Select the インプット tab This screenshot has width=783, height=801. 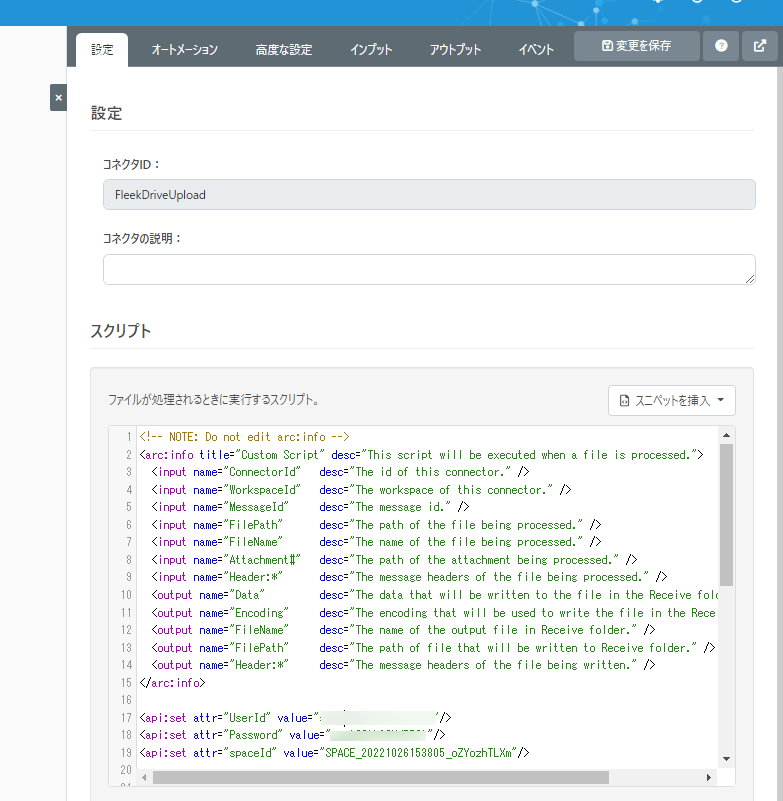(x=371, y=49)
